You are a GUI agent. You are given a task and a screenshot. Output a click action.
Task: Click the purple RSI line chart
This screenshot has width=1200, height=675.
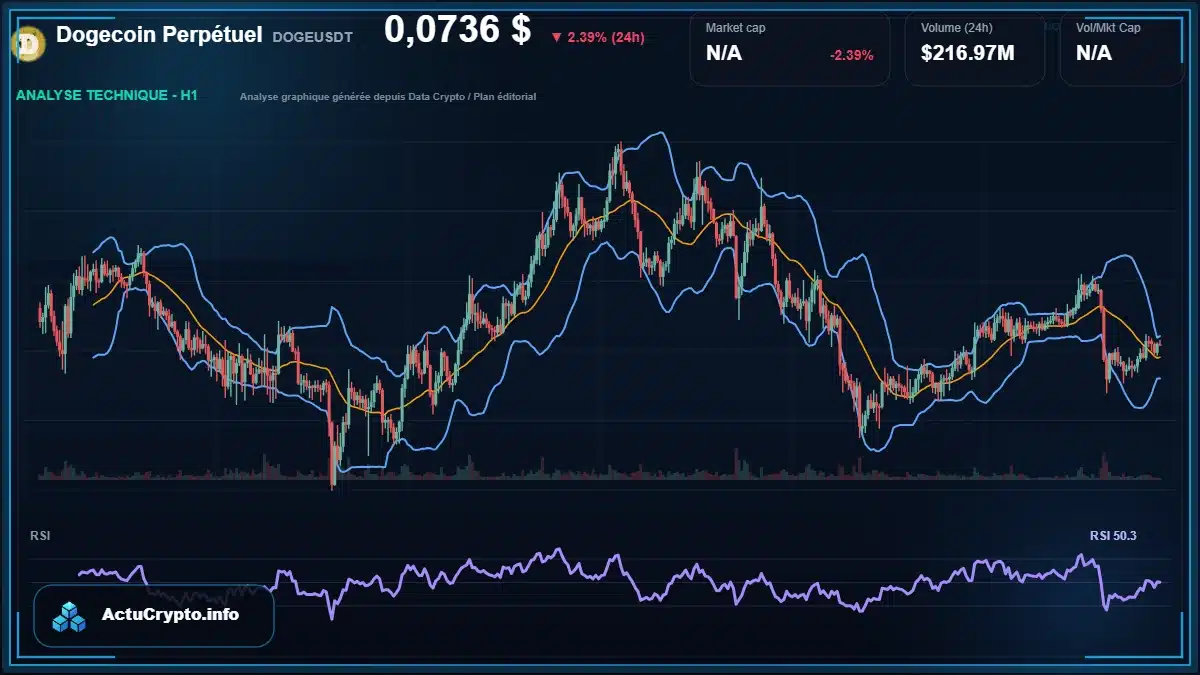point(620,582)
